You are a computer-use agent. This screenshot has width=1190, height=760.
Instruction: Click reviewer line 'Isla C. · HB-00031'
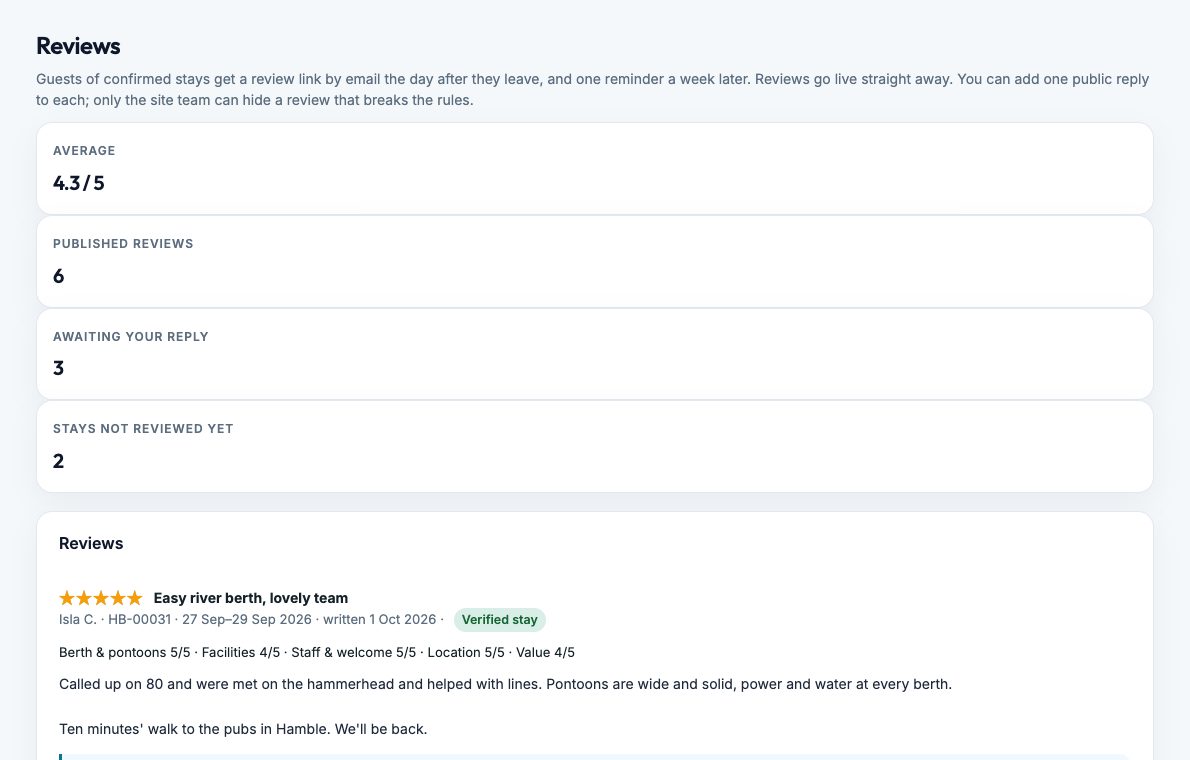[x=115, y=620]
